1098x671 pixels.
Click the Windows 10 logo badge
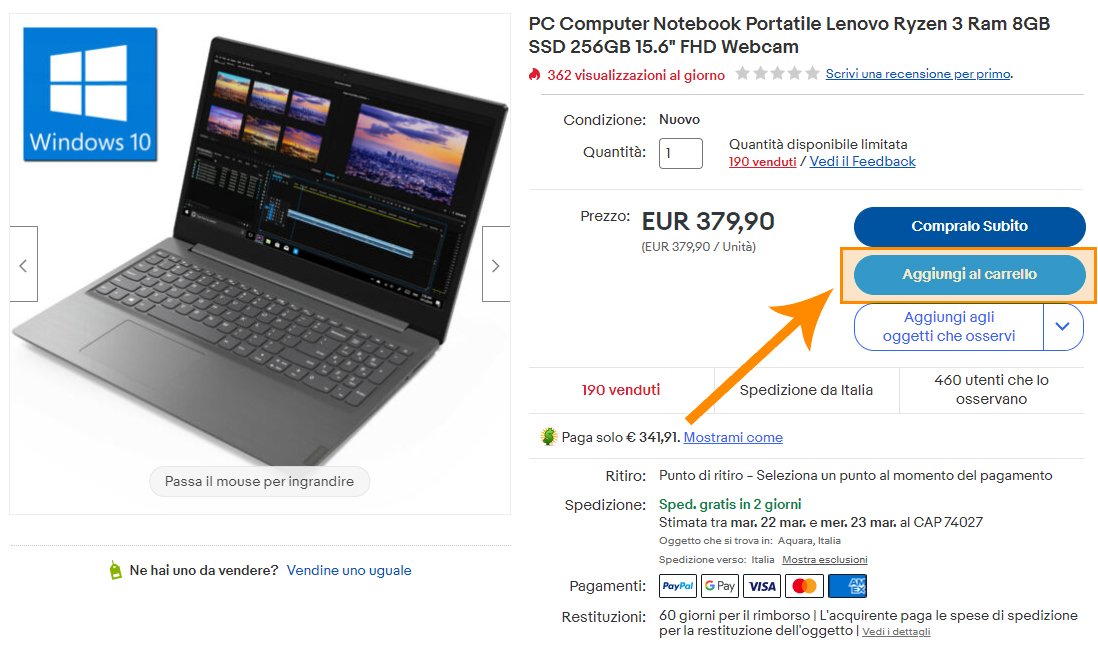[x=90, y=95]
